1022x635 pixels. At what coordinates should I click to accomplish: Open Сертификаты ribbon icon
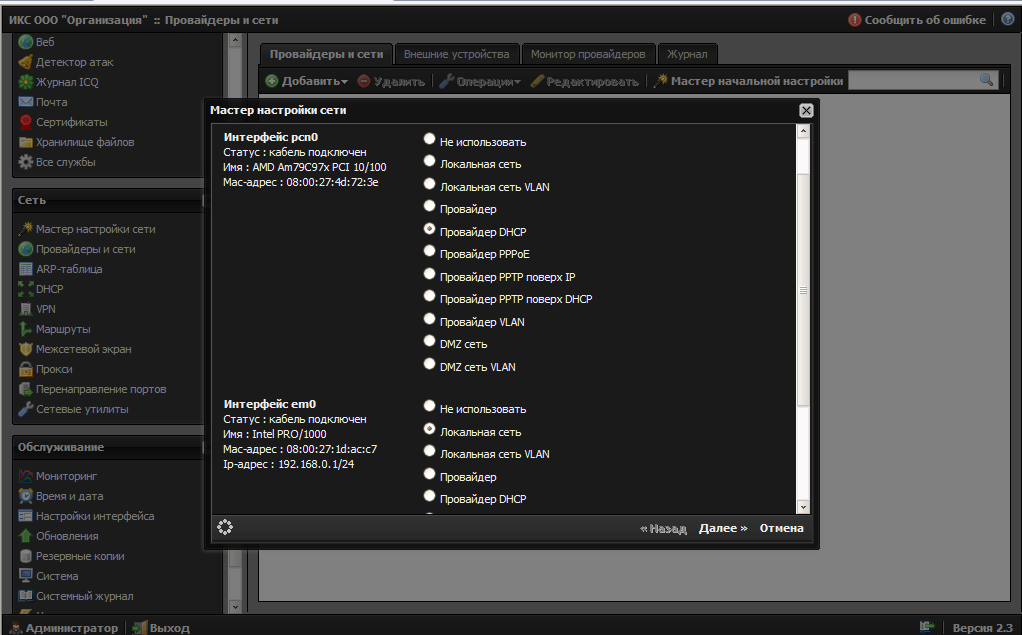[x=25, y=122]
